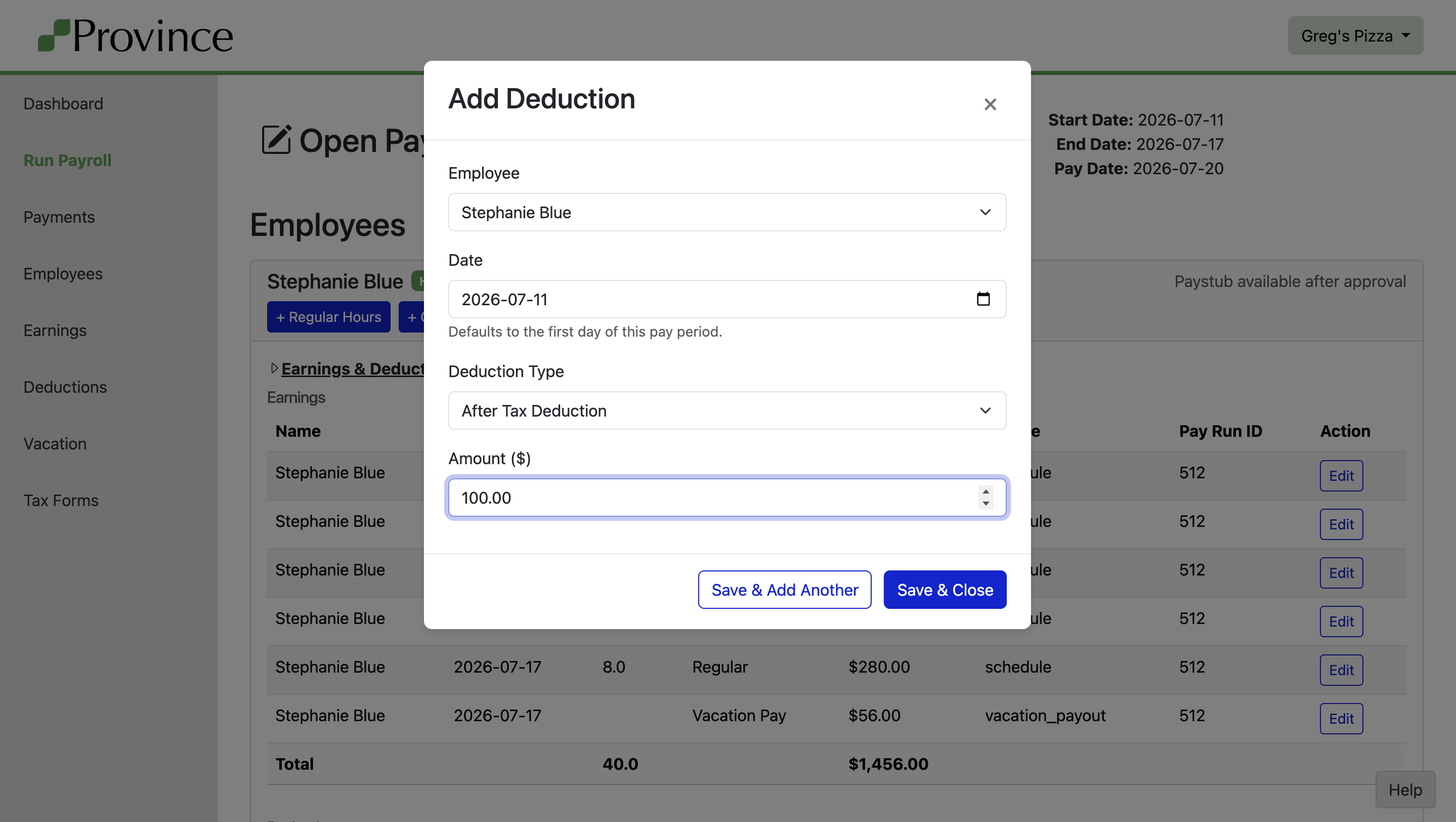1456x822 pixels.
Task: Click the Paystub available after approval text
Action: pos(1290,281)
